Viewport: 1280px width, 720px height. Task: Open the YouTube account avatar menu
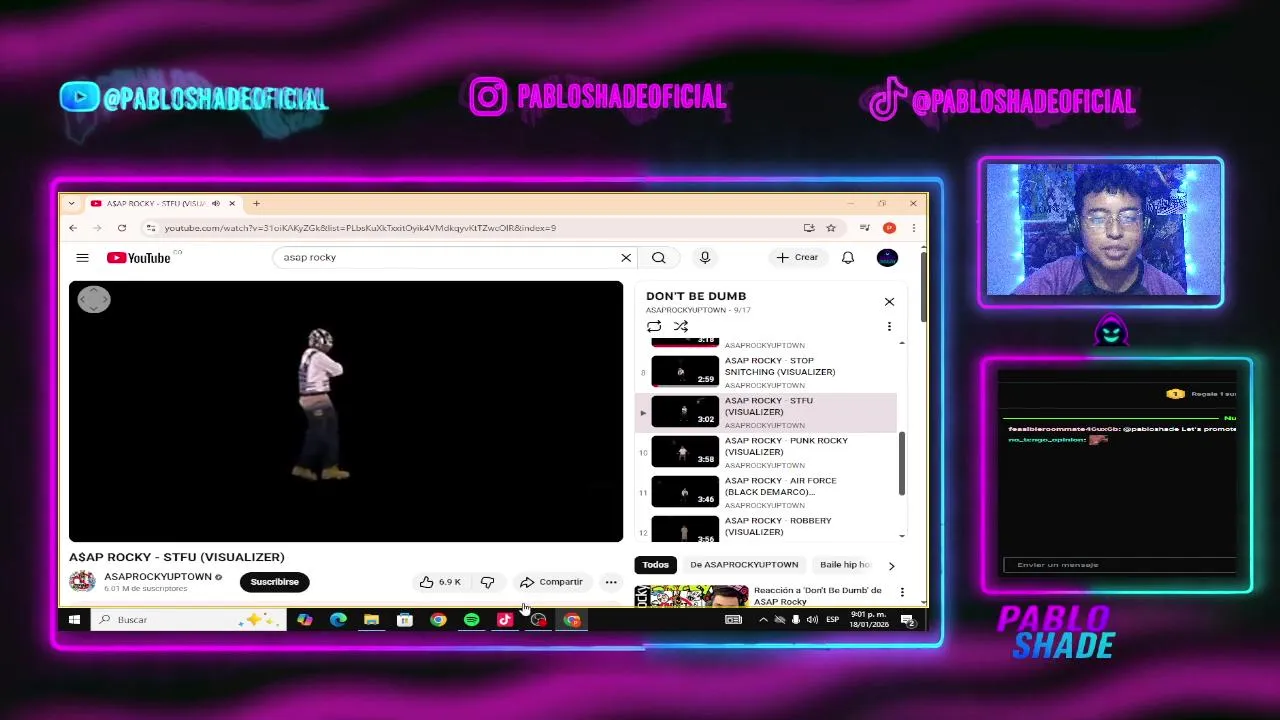tap(887, 258)
